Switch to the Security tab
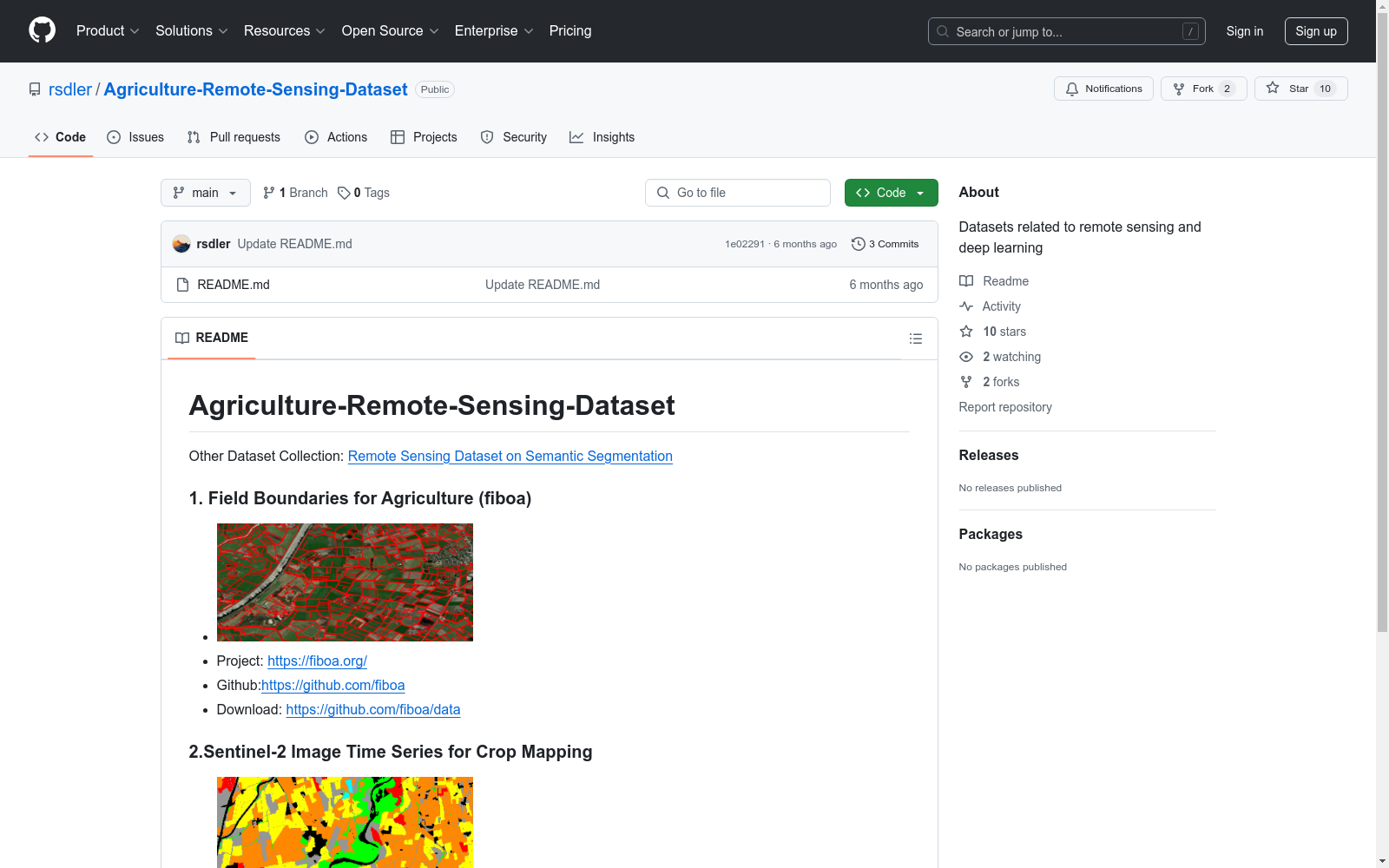This screenshot has width=1389, height=868. tap(513, 137)
